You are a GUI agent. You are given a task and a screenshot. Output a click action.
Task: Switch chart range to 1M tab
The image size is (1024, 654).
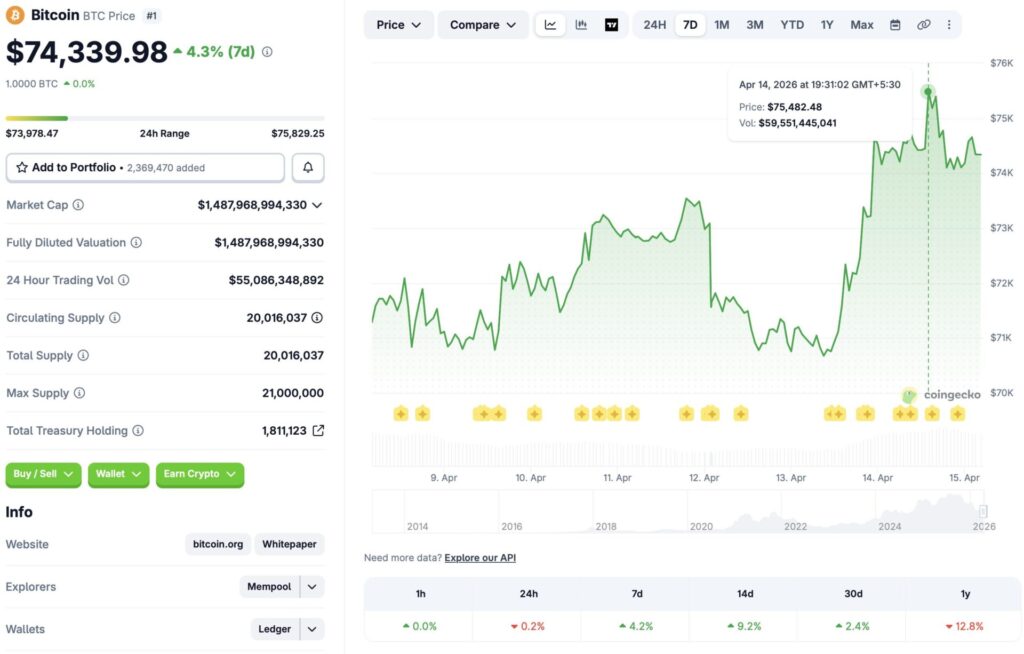722,24
